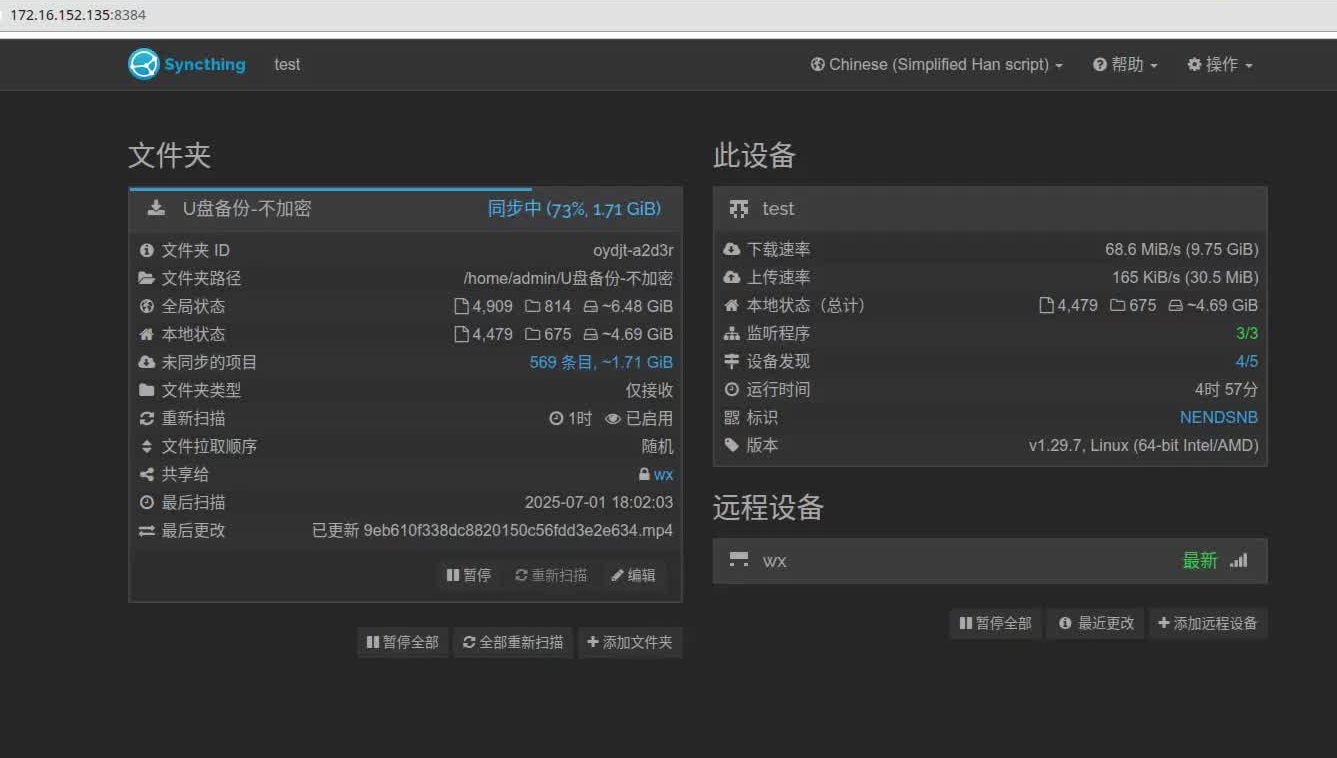Click the sitemap icon next to 监听程序
The image size is (1337, 758).
click(732, 333)
